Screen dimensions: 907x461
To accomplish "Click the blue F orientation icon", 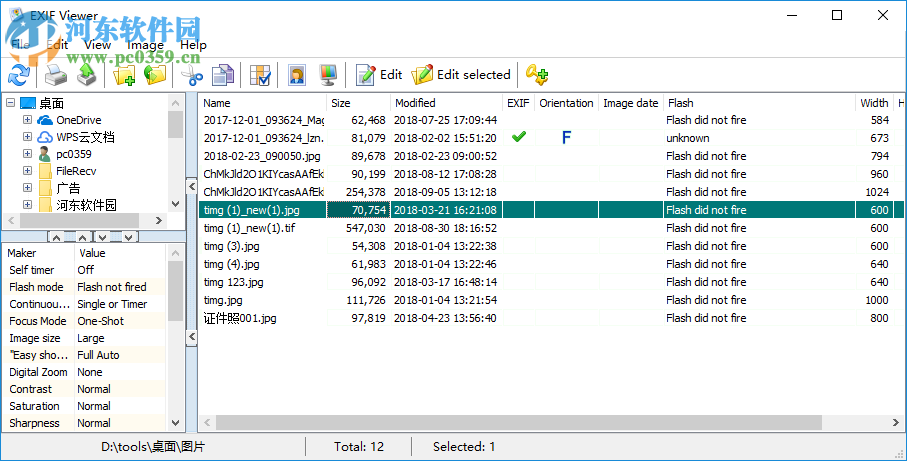I will click(566, 138).
